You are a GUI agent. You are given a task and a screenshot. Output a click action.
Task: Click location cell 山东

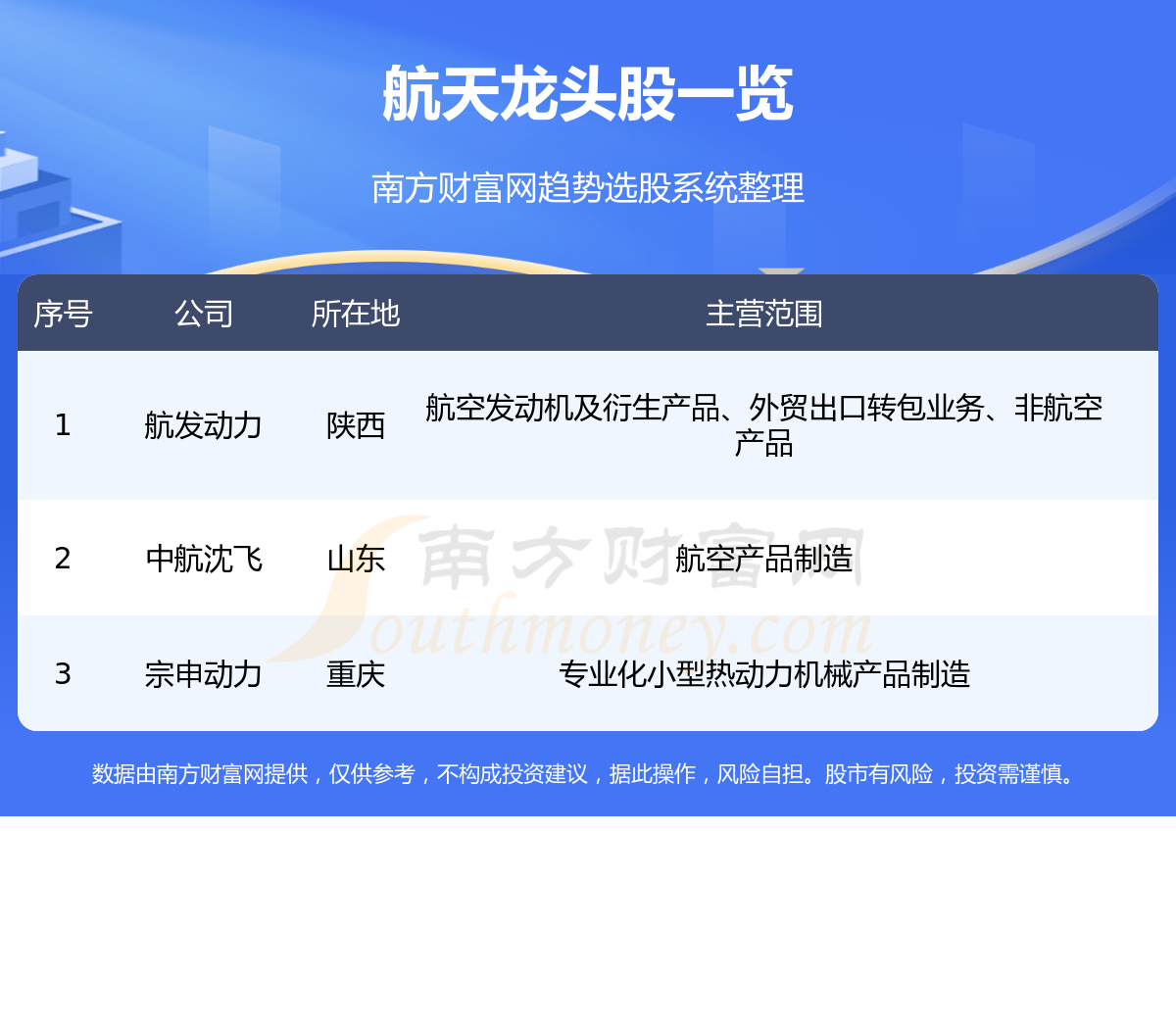point(356,559)
